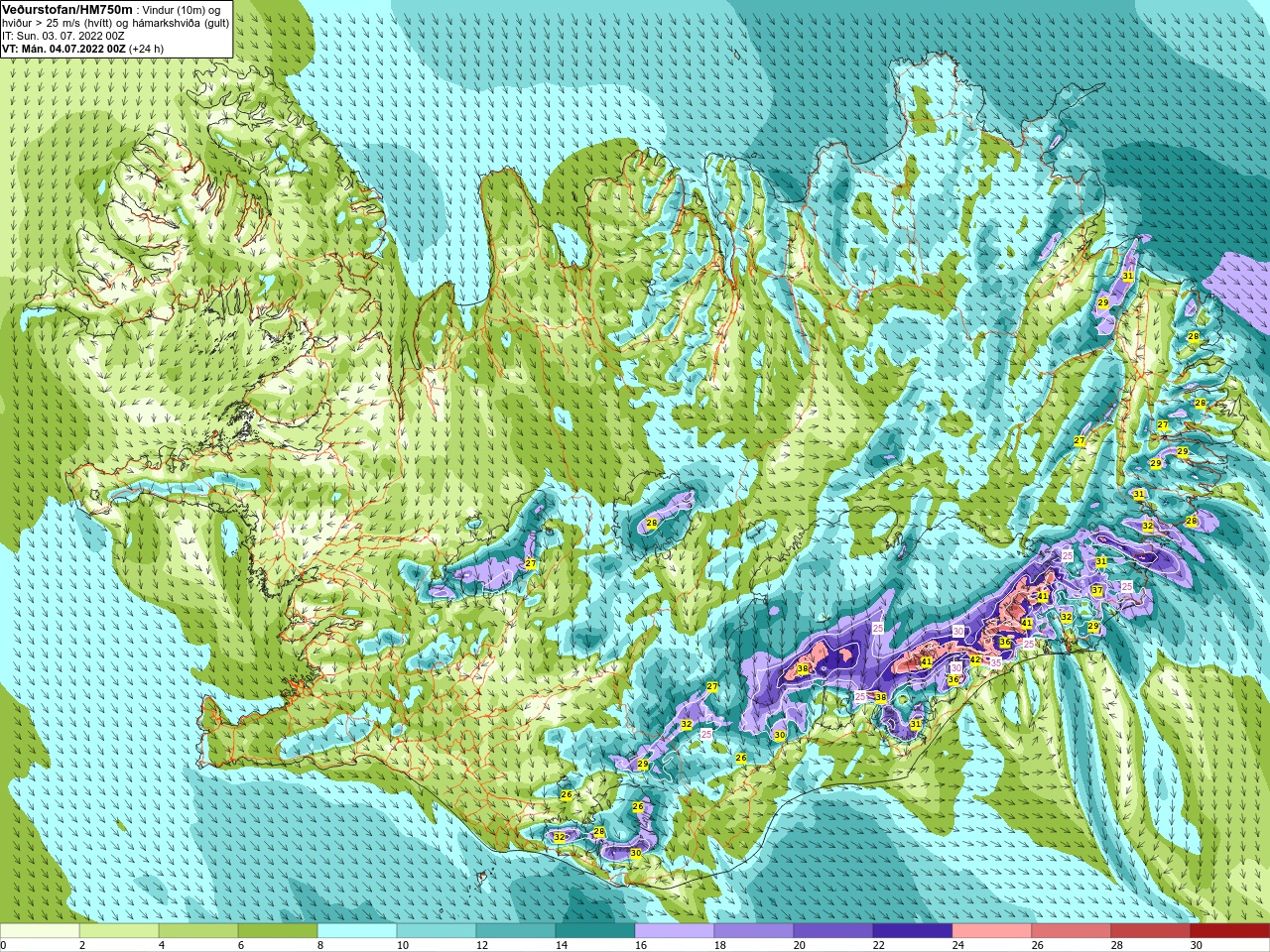Select the 'IT: Sun. 03. 07. 2022 00Z' line
This screenshot has width=1270, height=952.
[x=63, y=35]
